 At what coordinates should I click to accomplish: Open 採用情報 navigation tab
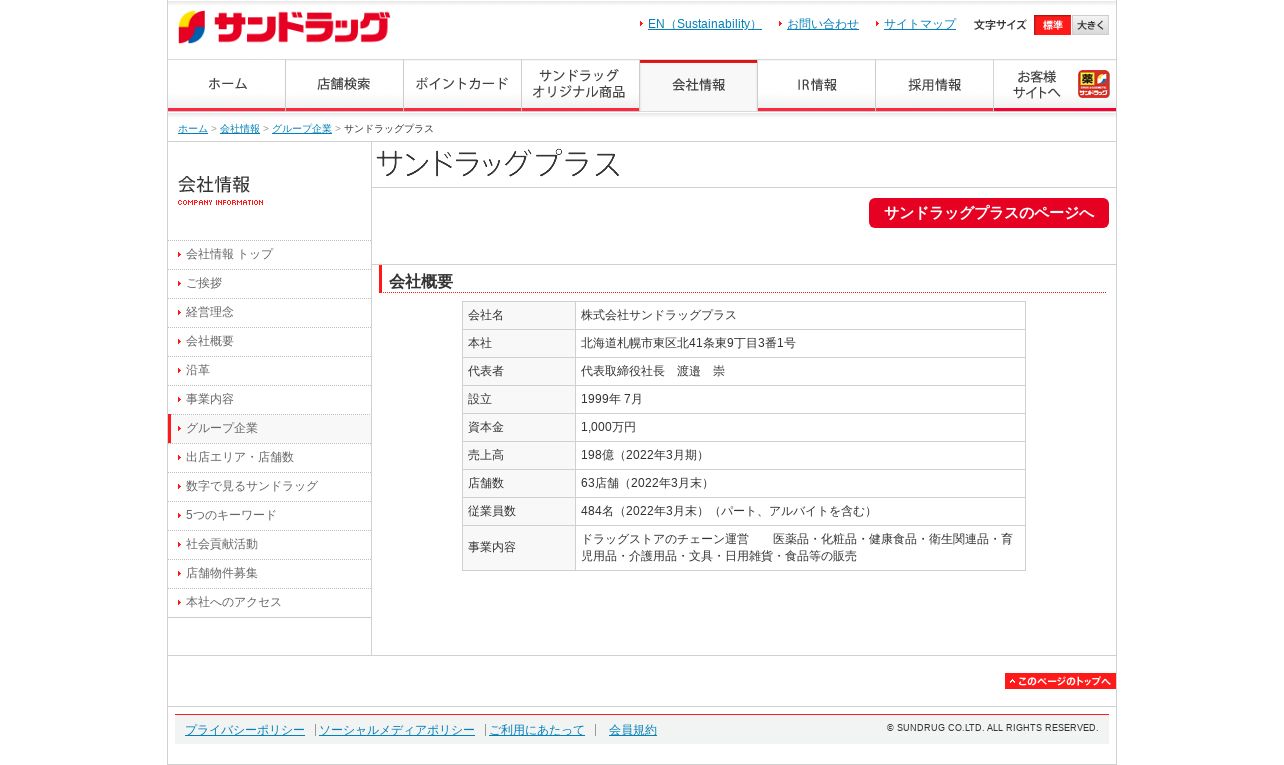(934, 85)
